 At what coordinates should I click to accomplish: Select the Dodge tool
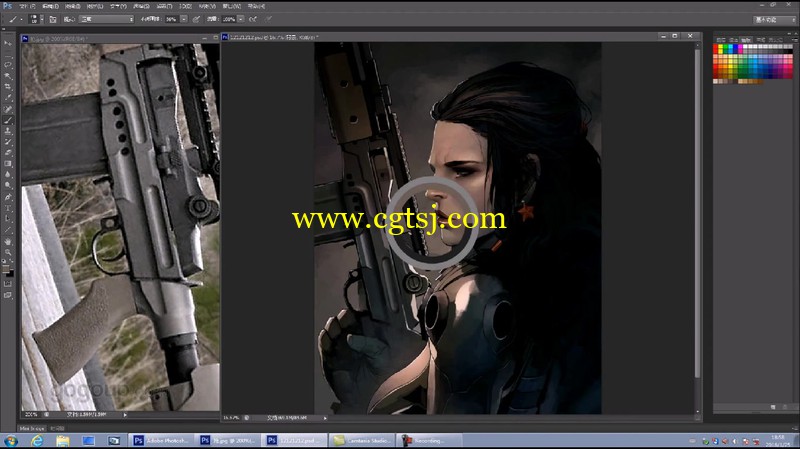pos(8,185)
